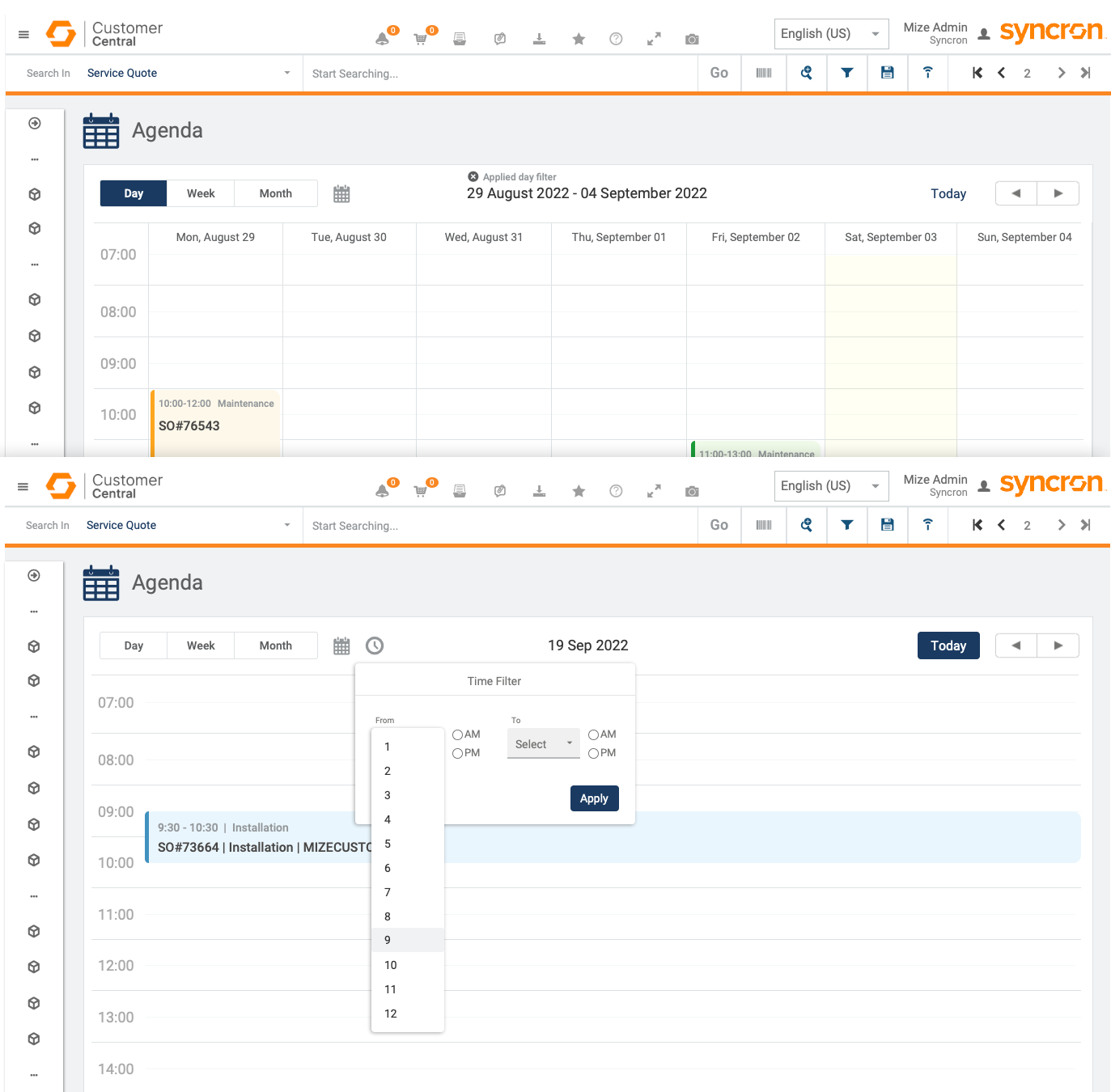The width and height of the screenshot is (1111, 1092).
Task: Open notifications bell in top window
Action: click(x=383, y=38)
